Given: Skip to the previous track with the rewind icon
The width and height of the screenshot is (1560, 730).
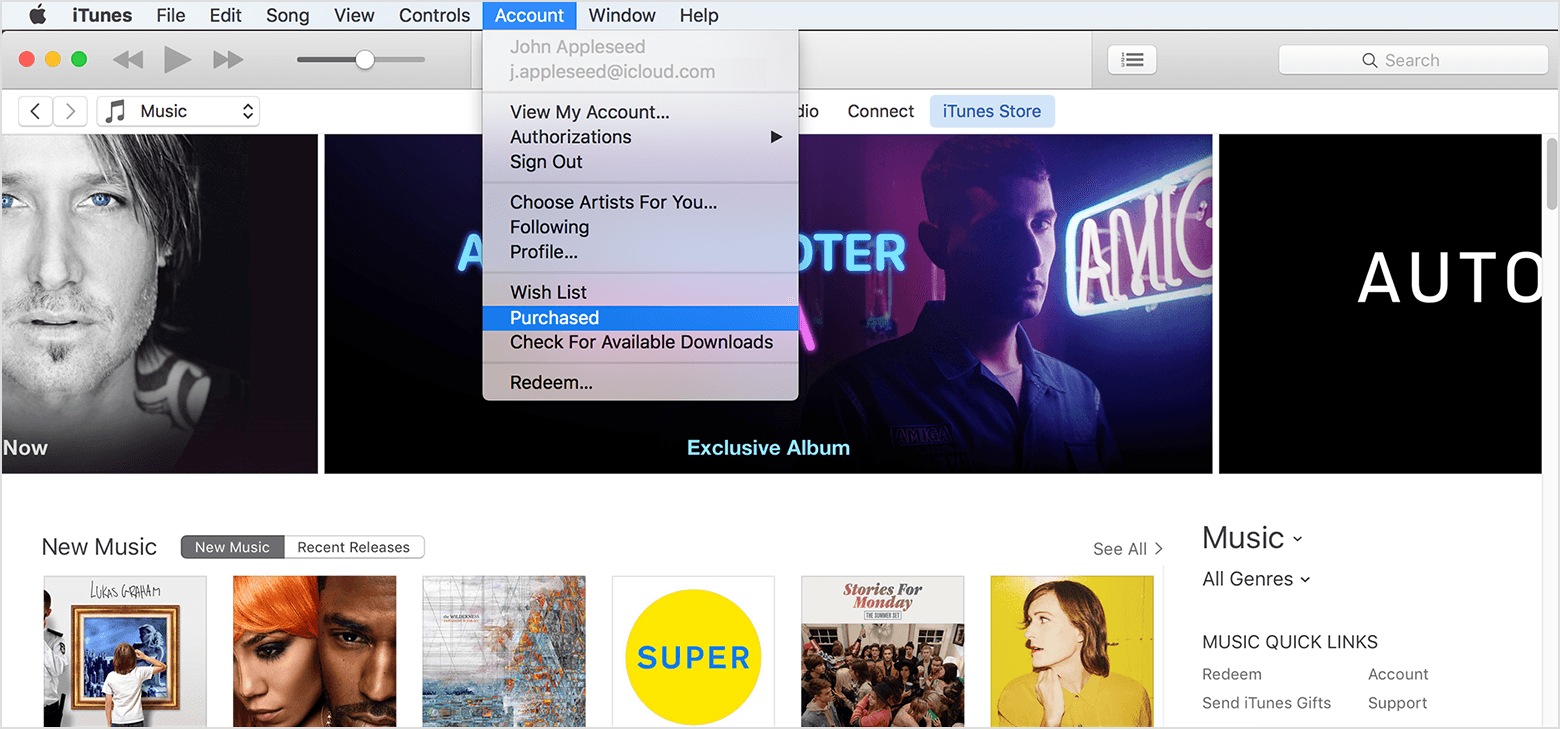Looking at the screenshot, I should [128, 60].
